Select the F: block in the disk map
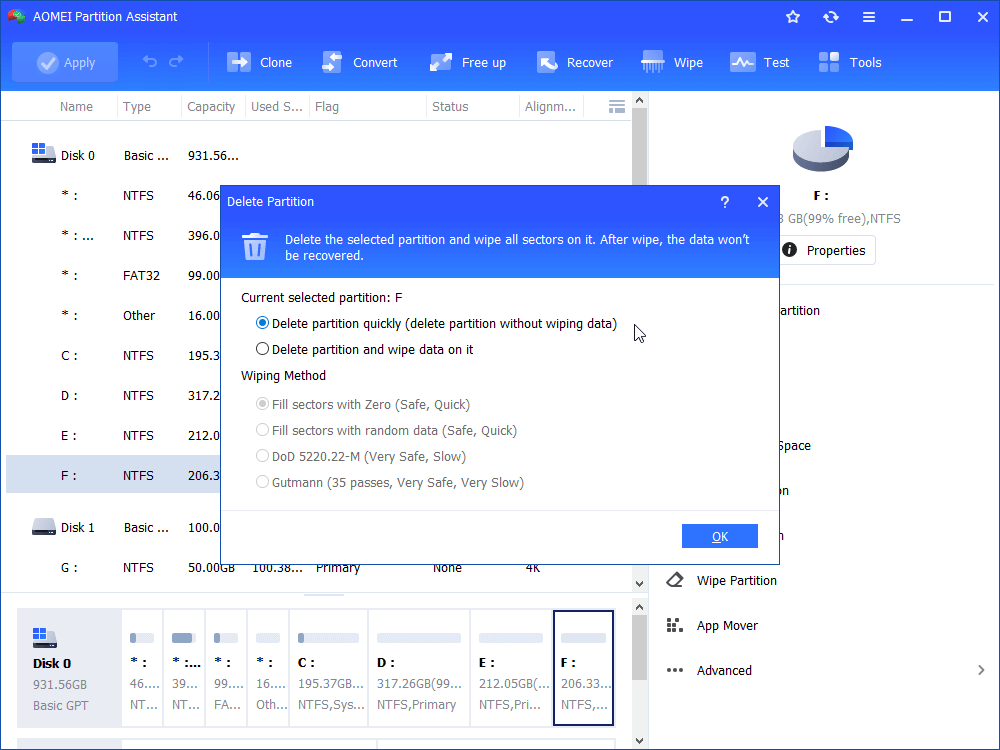Image resolution: width=1000 pixels, height=750 pixels. 584,668
